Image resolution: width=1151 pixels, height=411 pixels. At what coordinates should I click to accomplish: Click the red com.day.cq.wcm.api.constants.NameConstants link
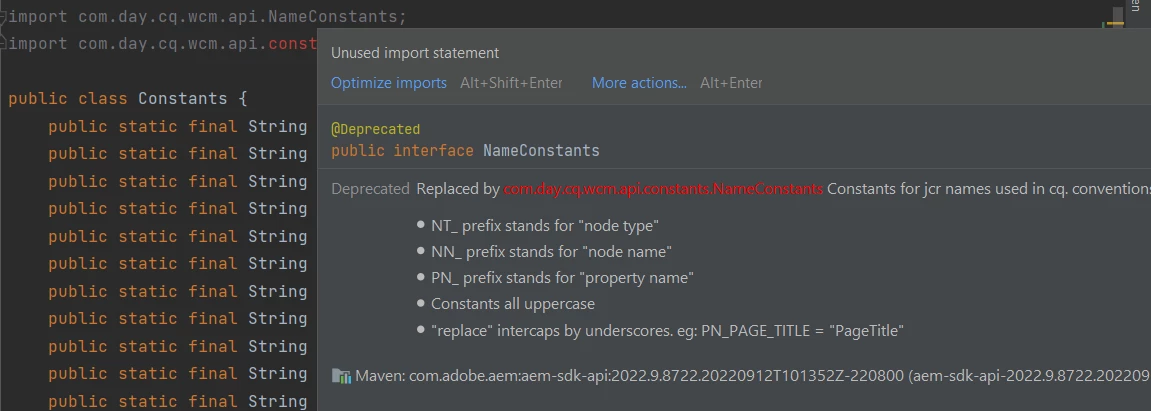click(664, 188)
